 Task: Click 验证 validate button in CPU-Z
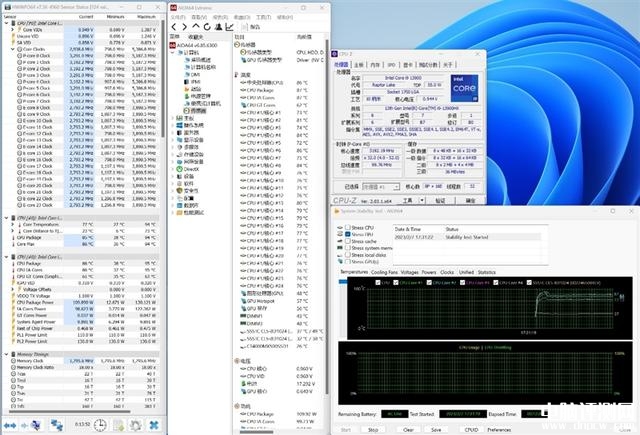[x=440, y=201]
